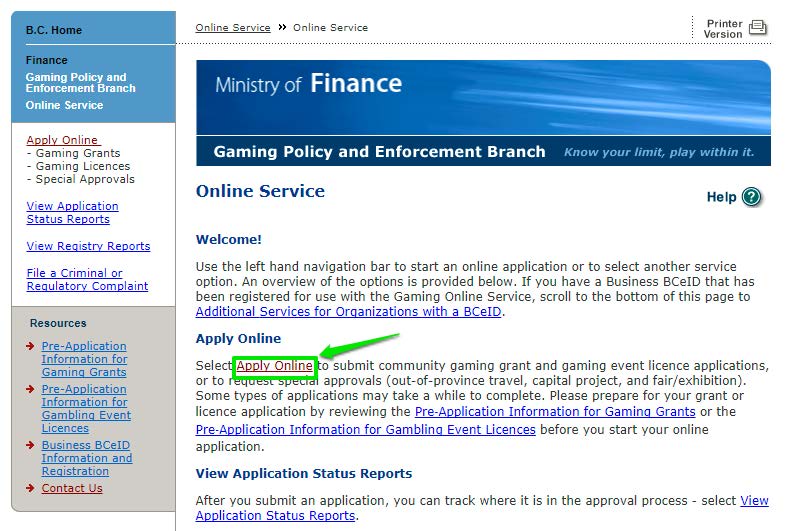Click the Help text label

(721, 197)
